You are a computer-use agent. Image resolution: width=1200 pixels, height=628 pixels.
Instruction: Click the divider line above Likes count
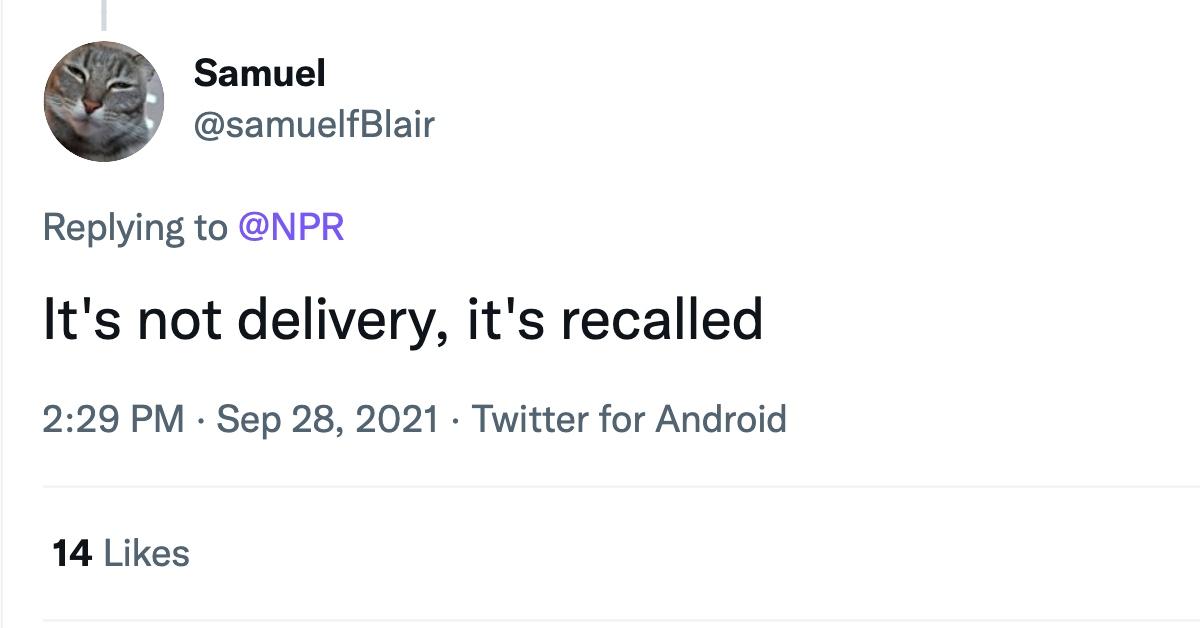[x=621, y=487]
